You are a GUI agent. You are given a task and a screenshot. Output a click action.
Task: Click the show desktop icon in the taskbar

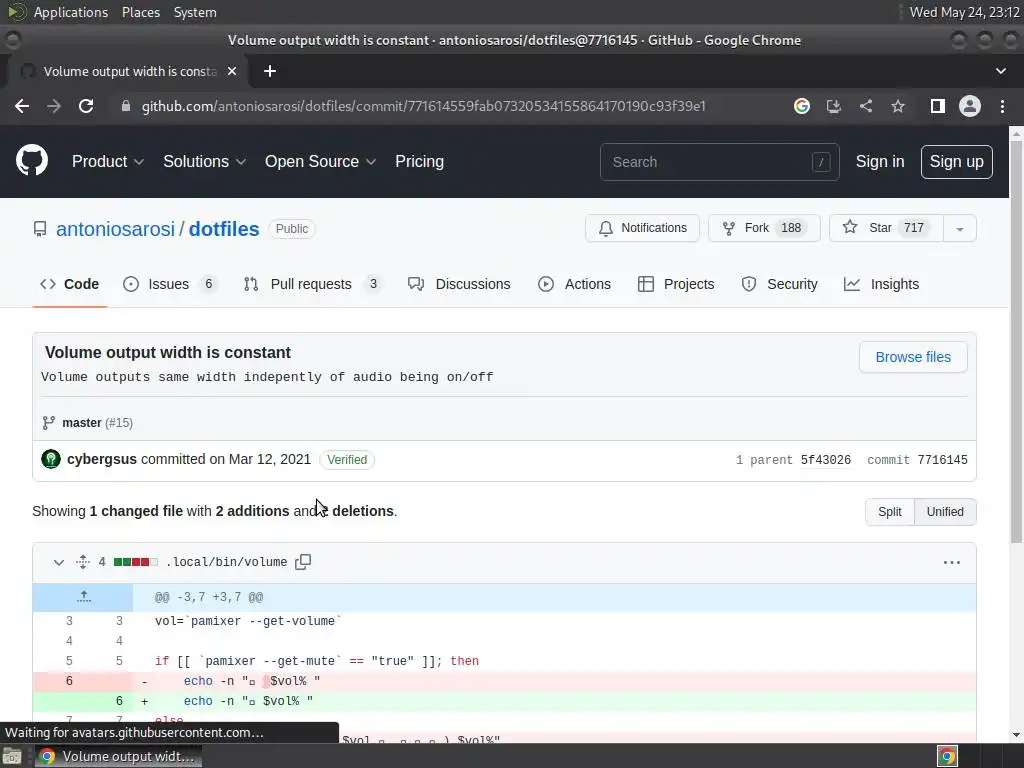12,756
